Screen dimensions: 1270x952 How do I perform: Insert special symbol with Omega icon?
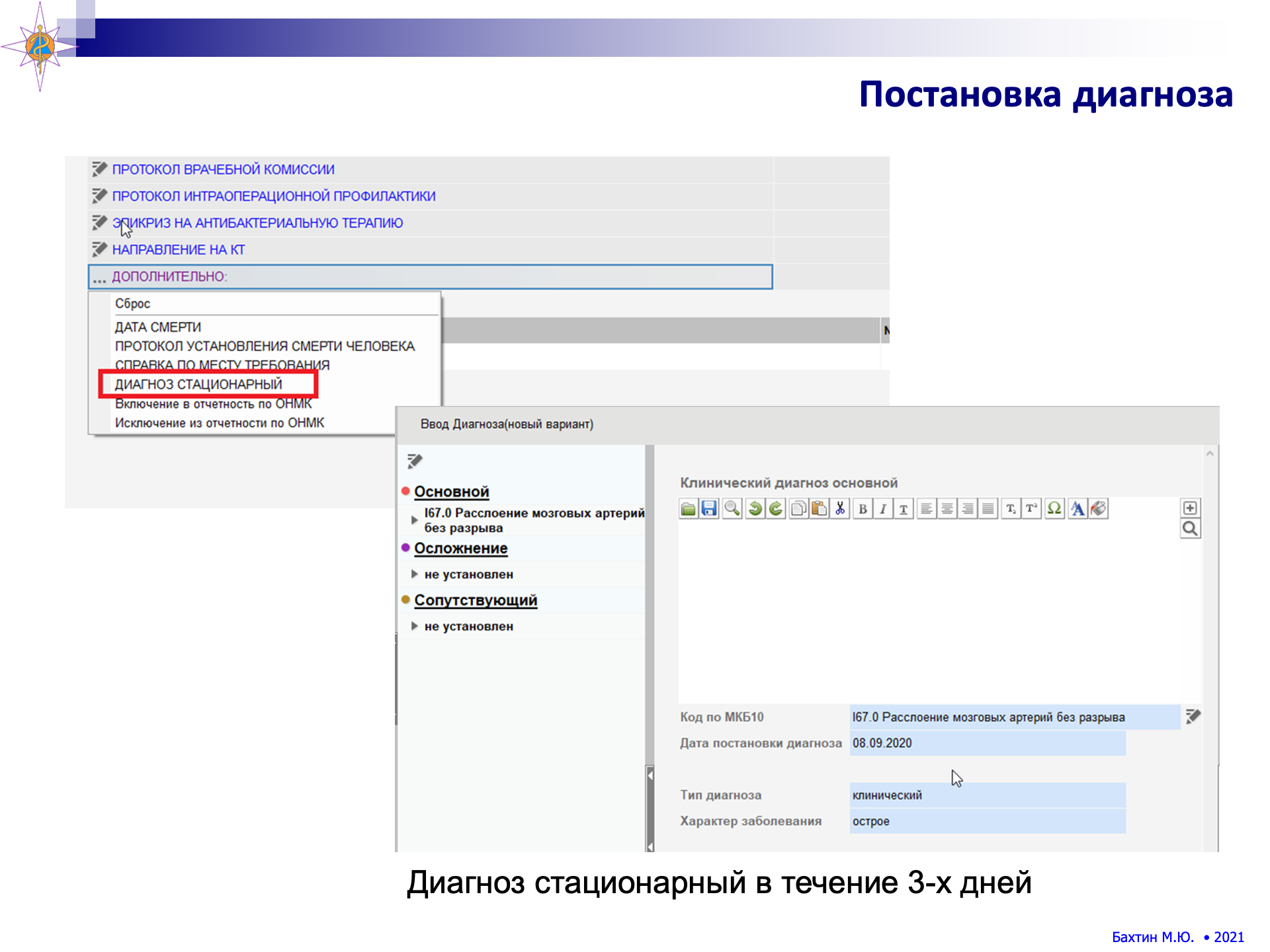tap(1054, 508)
